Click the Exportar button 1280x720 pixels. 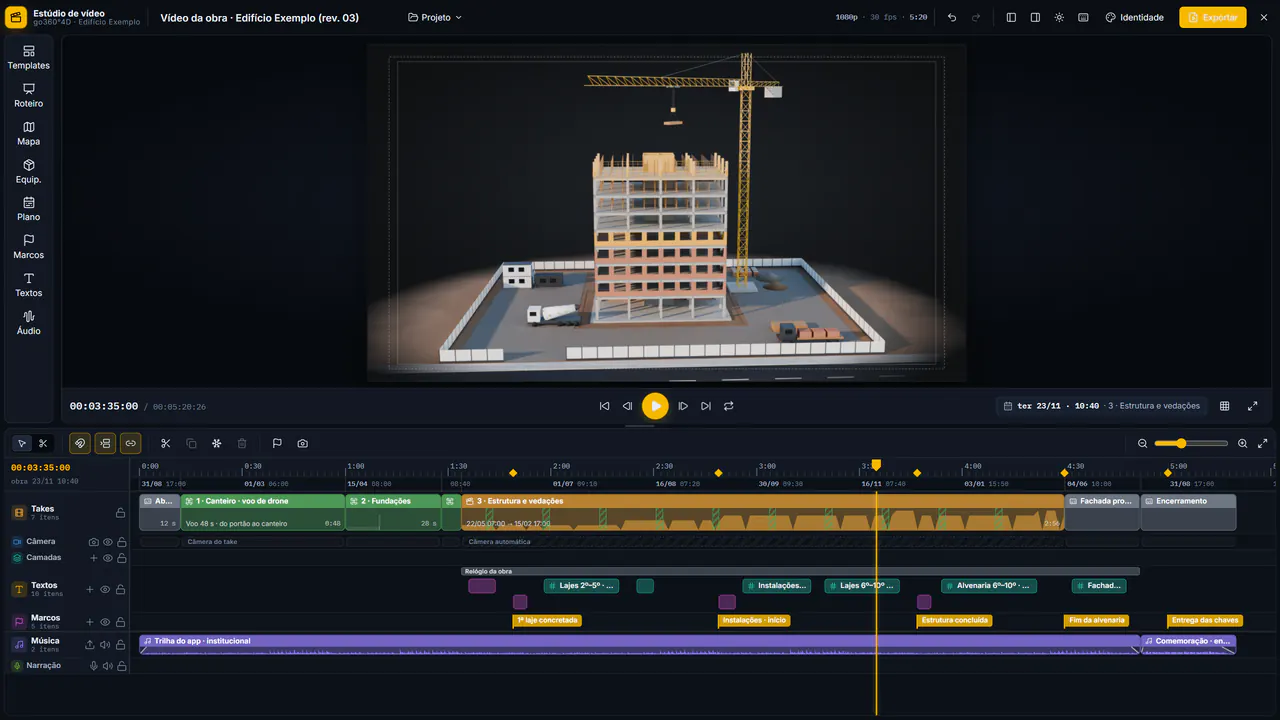tap(1213, 17)
